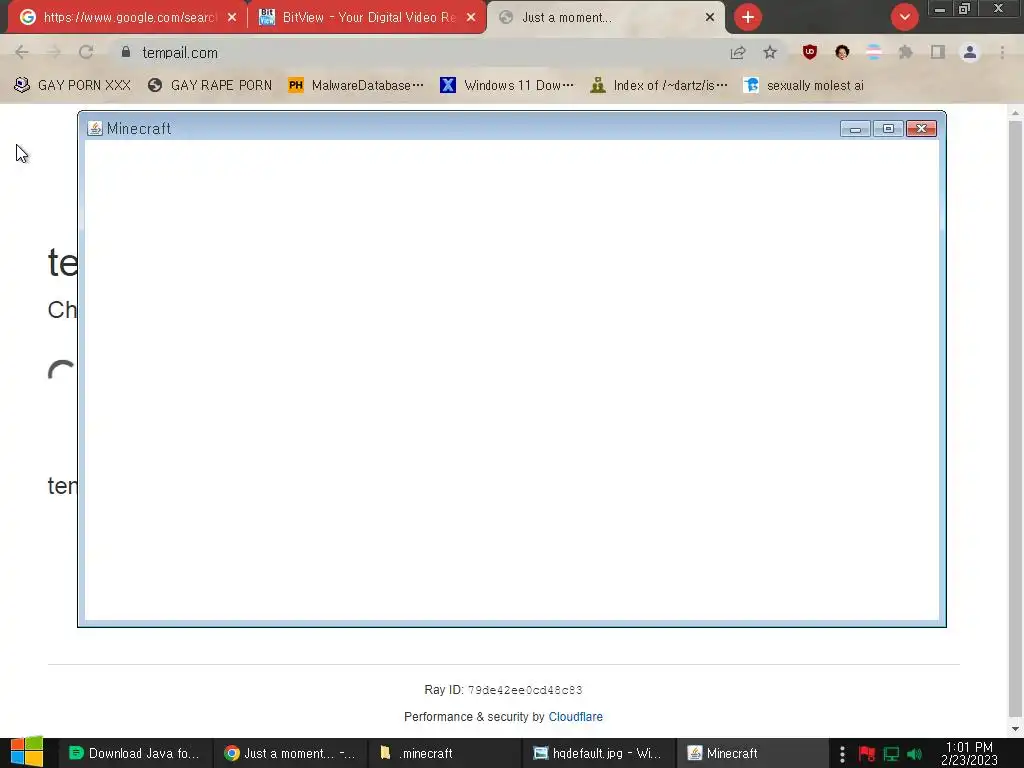The image size is (1024, 768).
Task: Close the Google search tab
Action: tap(232, 17)
